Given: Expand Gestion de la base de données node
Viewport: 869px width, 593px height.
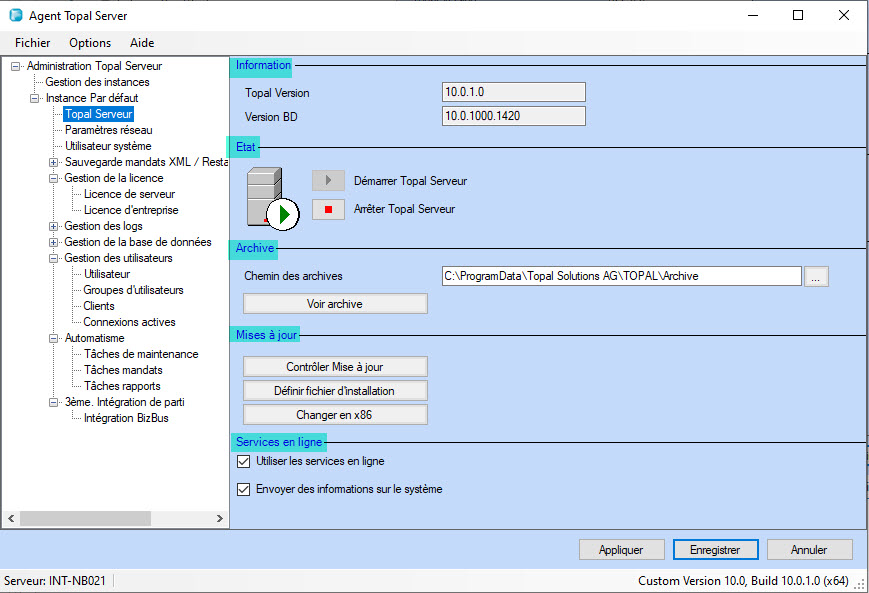Looking at the screenshot, I should [x=54, y=242].
